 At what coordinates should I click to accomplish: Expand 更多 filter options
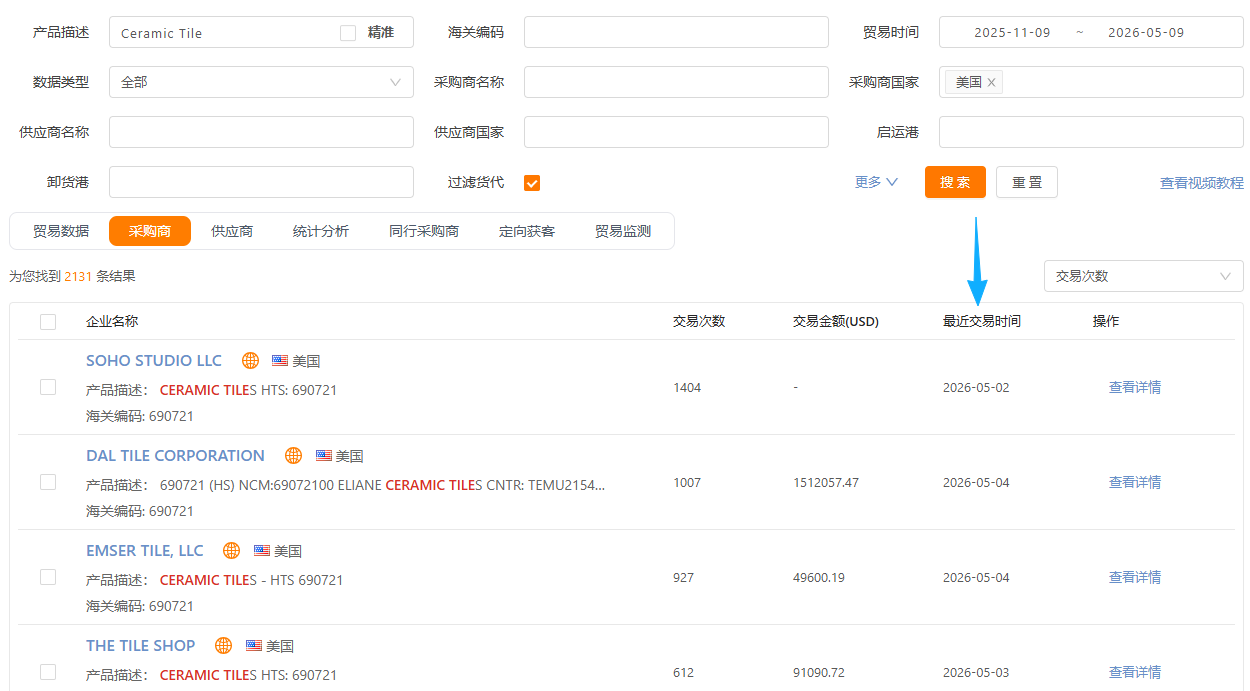pos(876,182)
